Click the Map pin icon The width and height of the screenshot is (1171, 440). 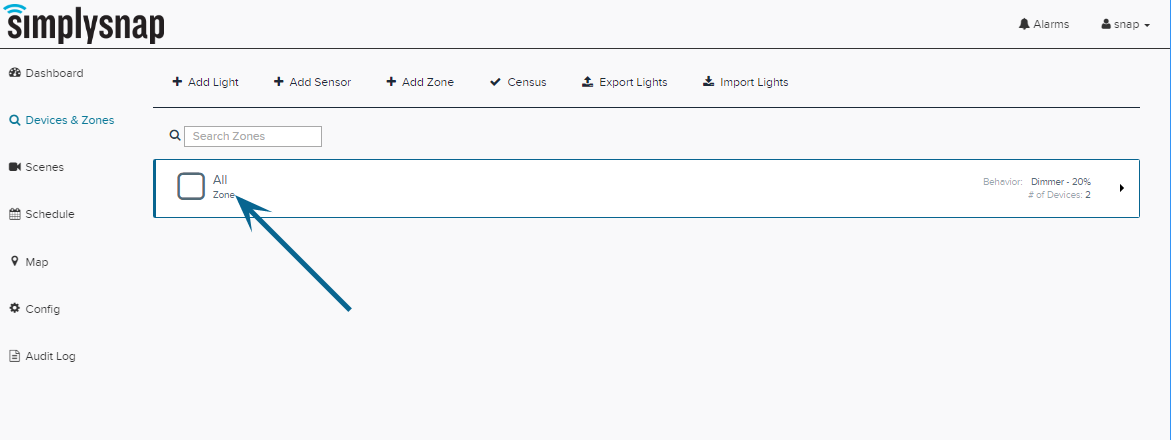click(14, 261)
